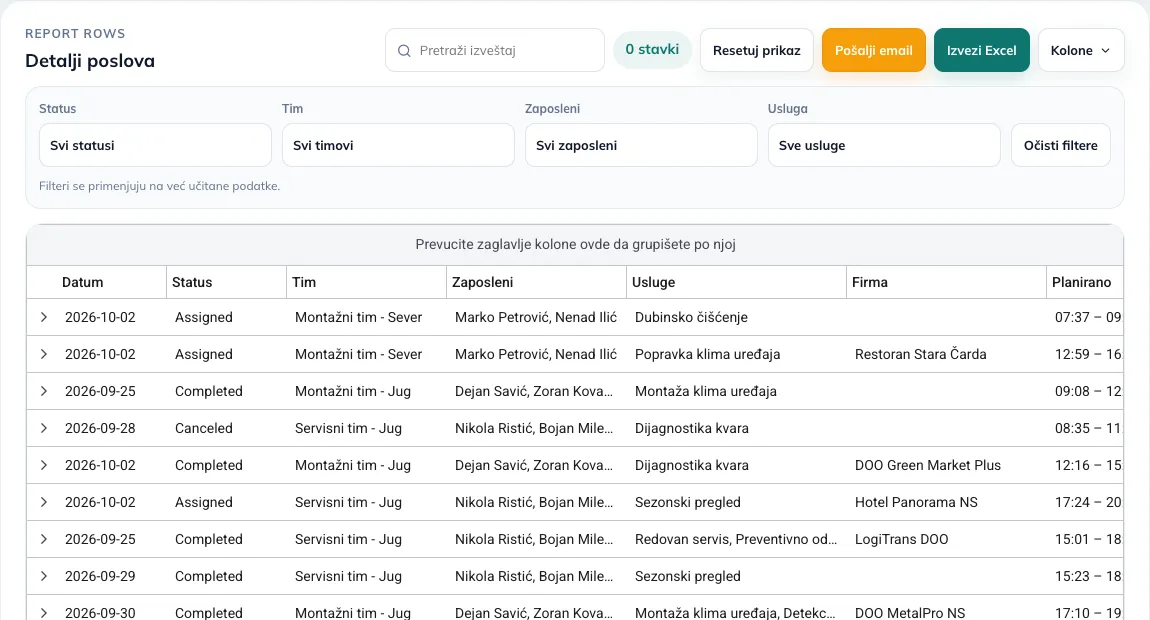Expand the DOO MetalPro NS row
Screen dimensions: 1150x620
coord(44,613)
